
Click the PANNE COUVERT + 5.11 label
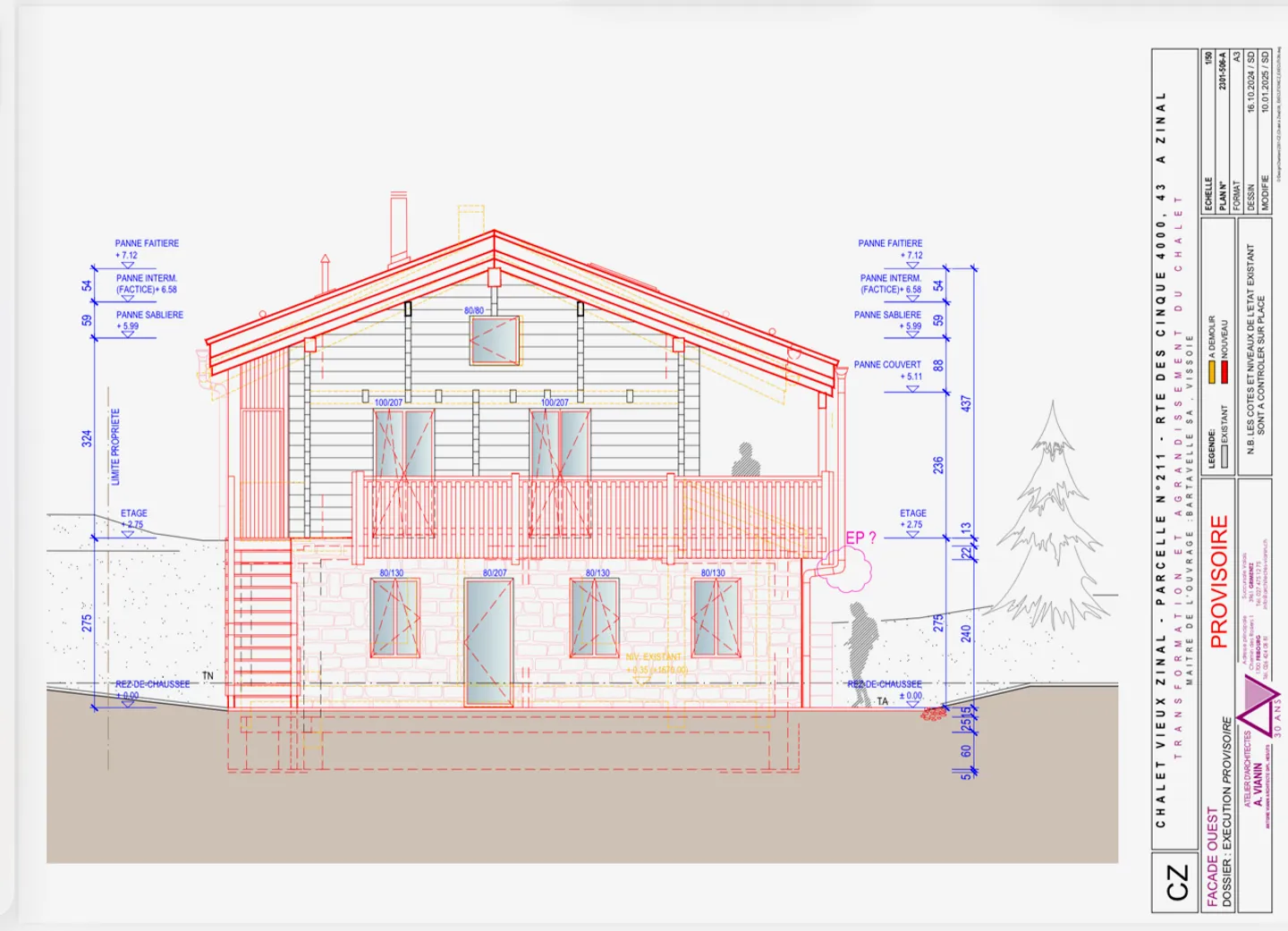click(x=887, y=370)
